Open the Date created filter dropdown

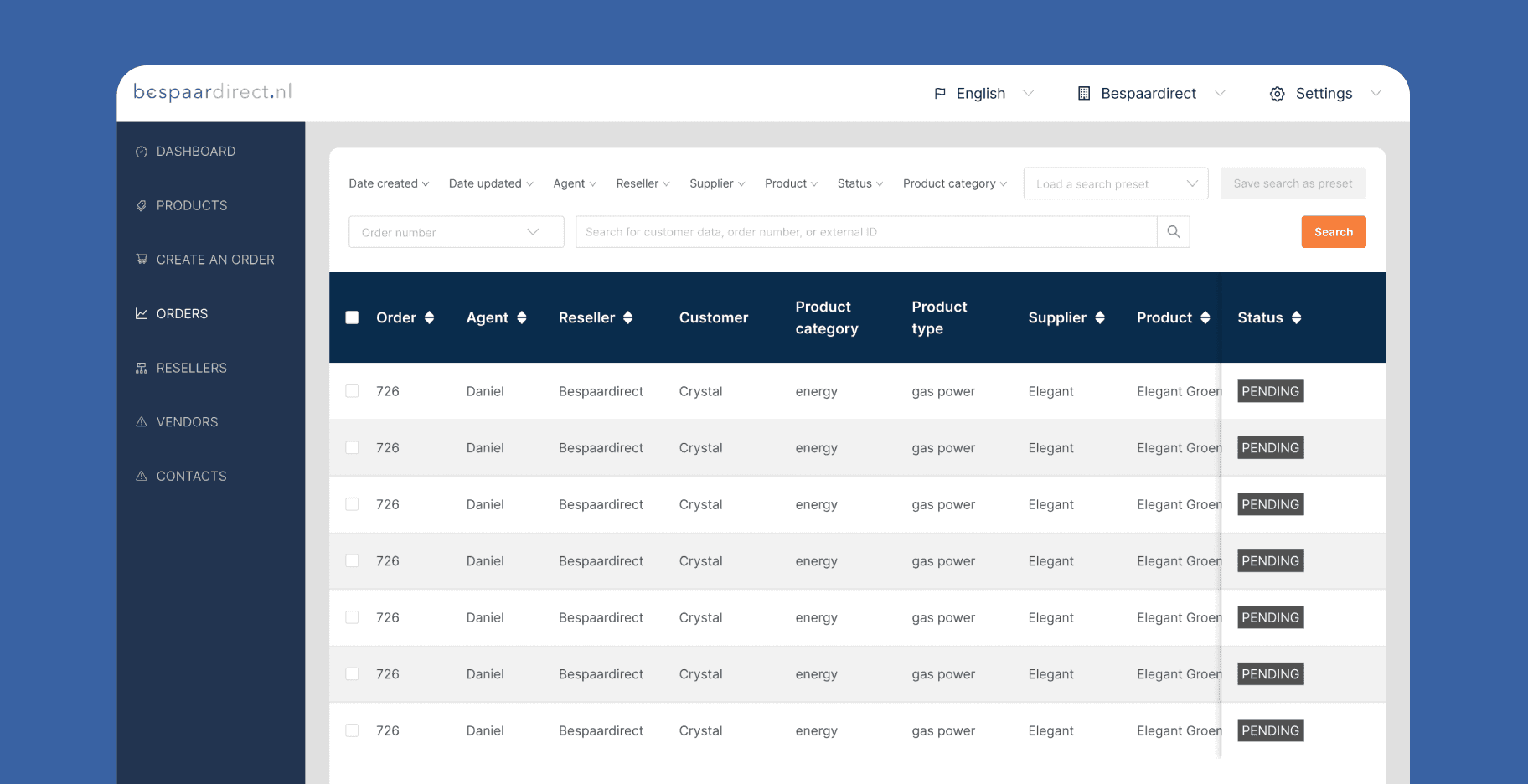pos(389,183)
